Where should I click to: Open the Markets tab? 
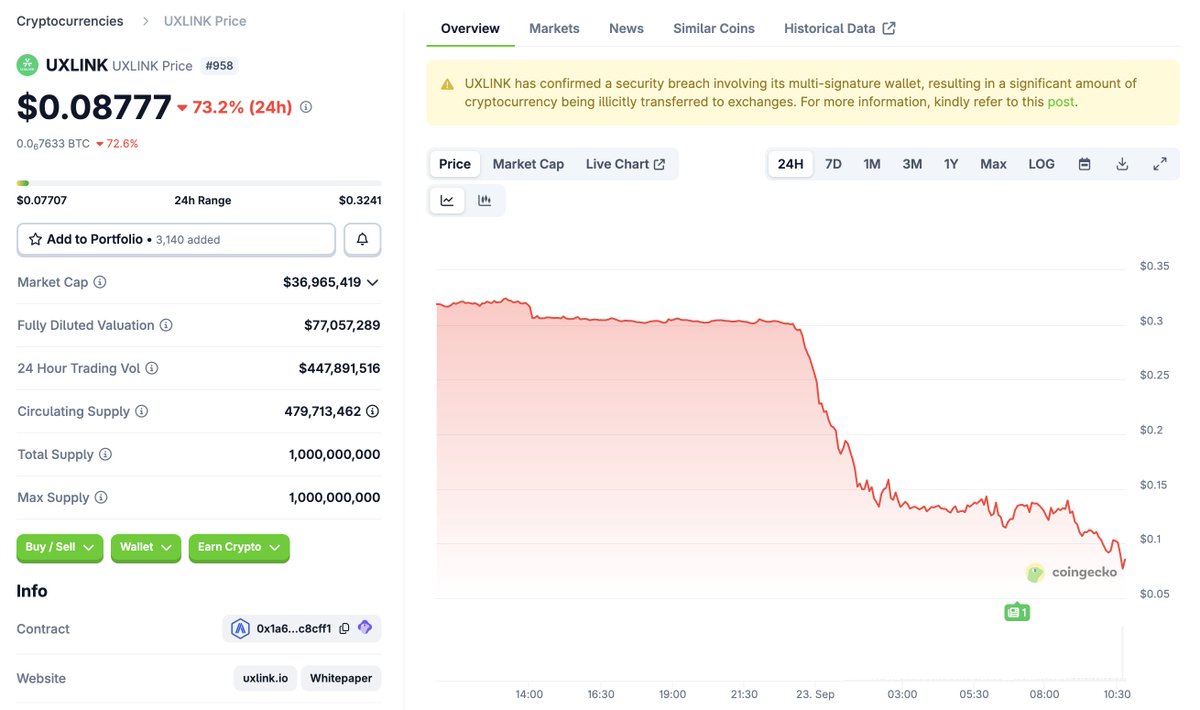click(x=554, y=28)
